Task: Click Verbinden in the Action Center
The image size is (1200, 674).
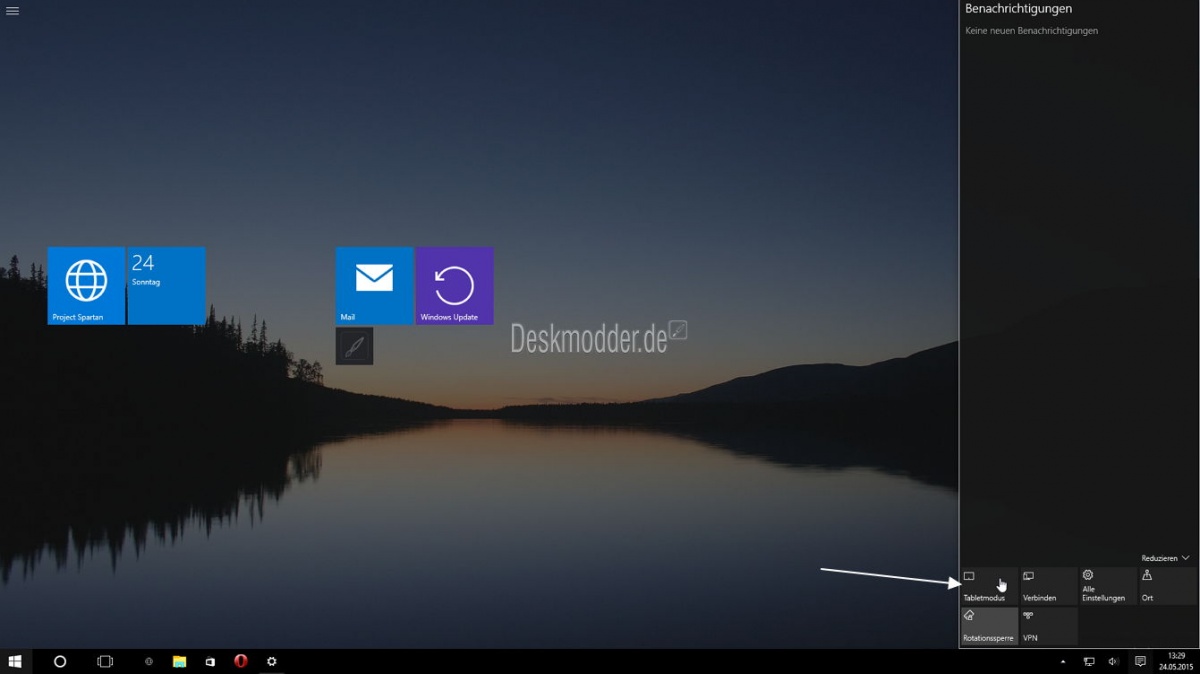Action: tap(1047, 584)
